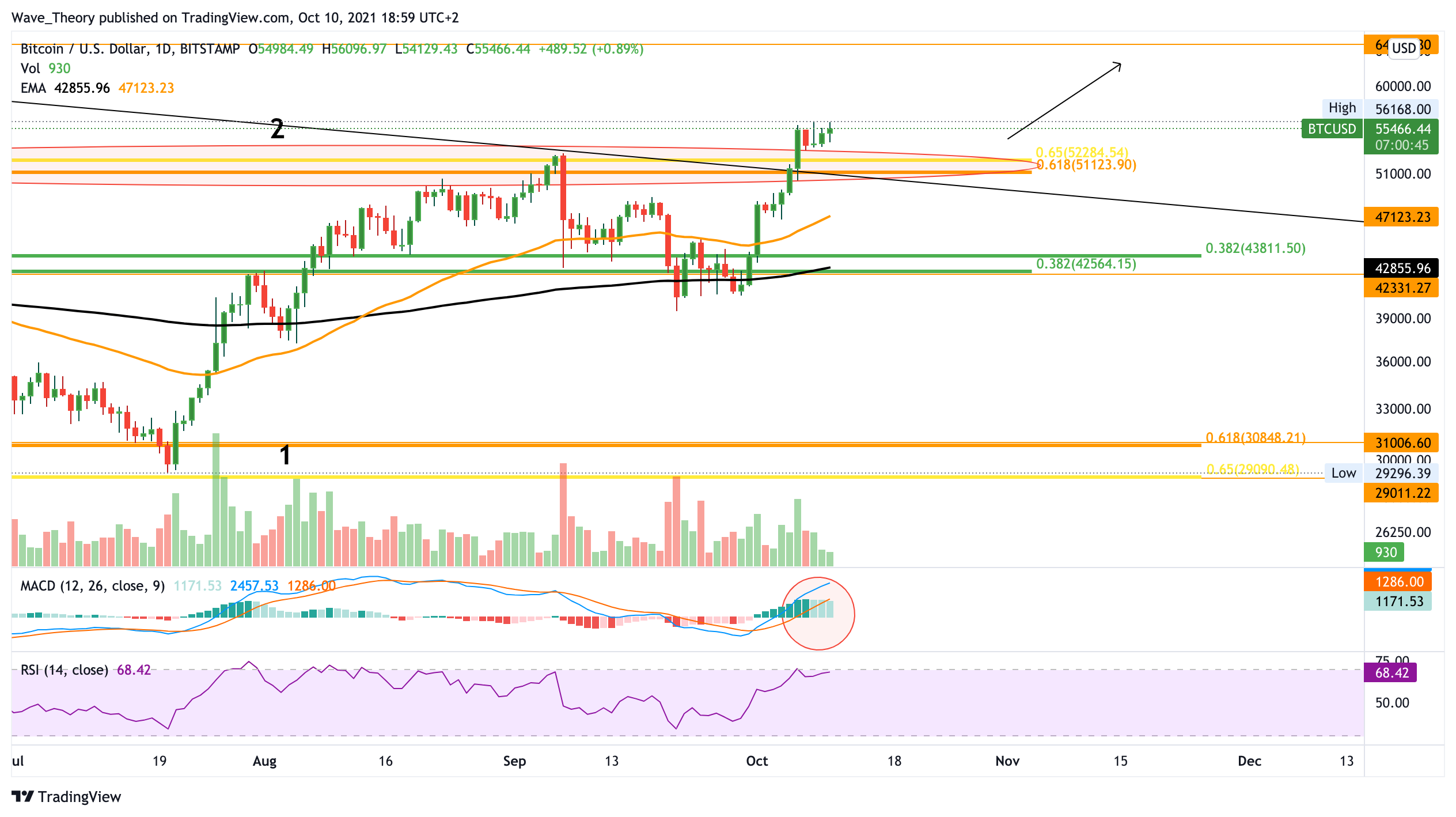Click the black projection arrow head
The image size is (1456, 817).
click(1118, 66)
